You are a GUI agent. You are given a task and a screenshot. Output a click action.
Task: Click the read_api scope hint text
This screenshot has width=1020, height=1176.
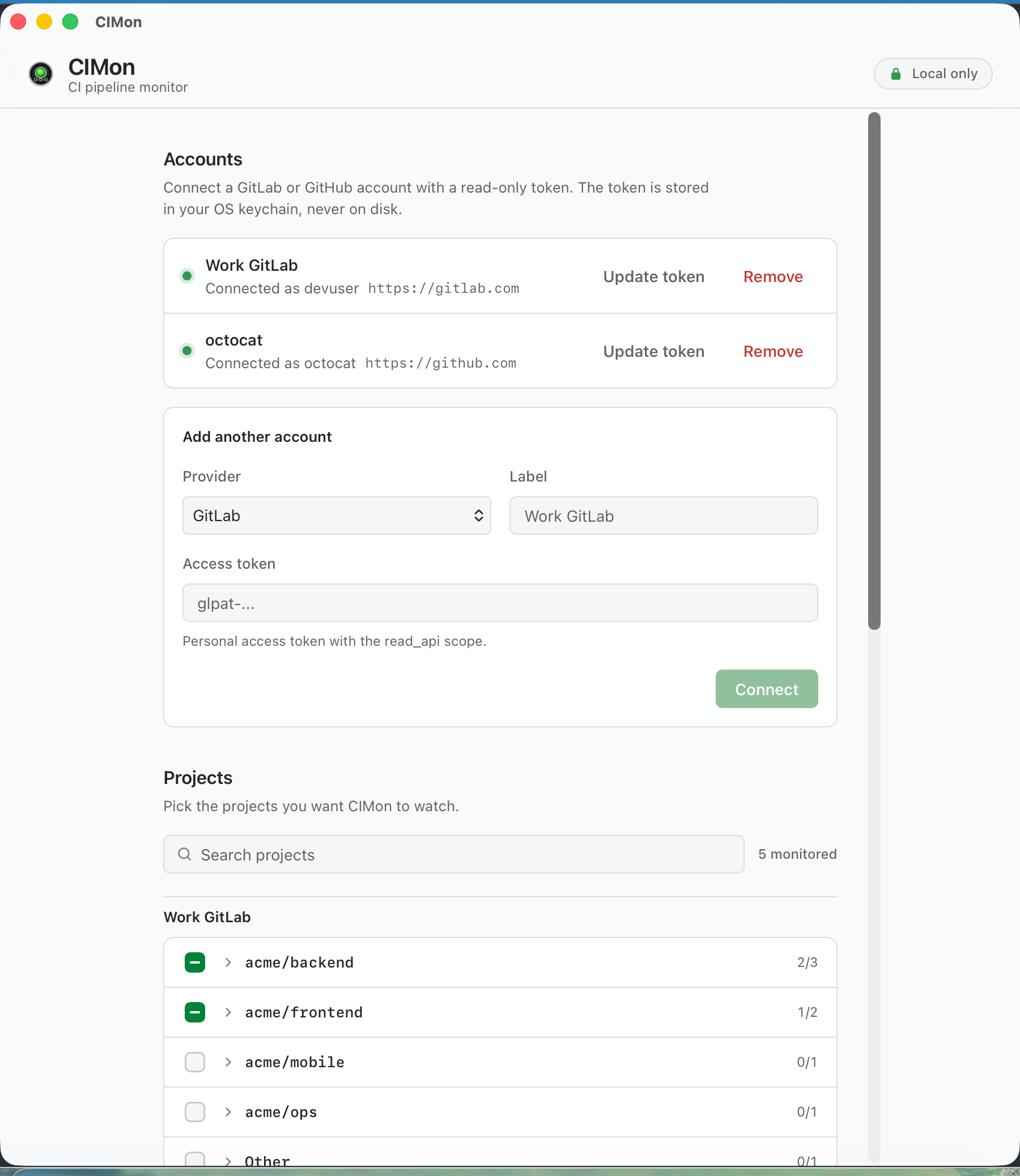(x=335, y=641)
